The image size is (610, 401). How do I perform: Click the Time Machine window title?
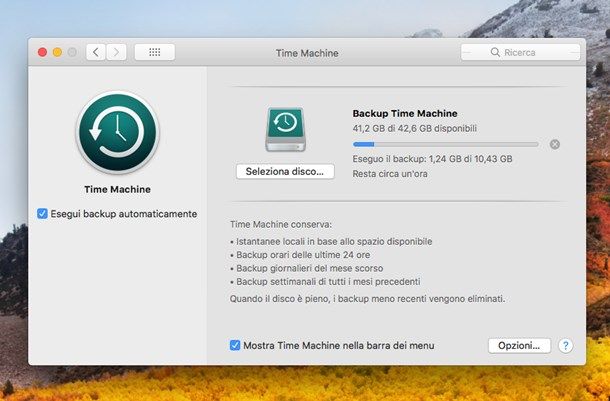click(x=307, y=53)
